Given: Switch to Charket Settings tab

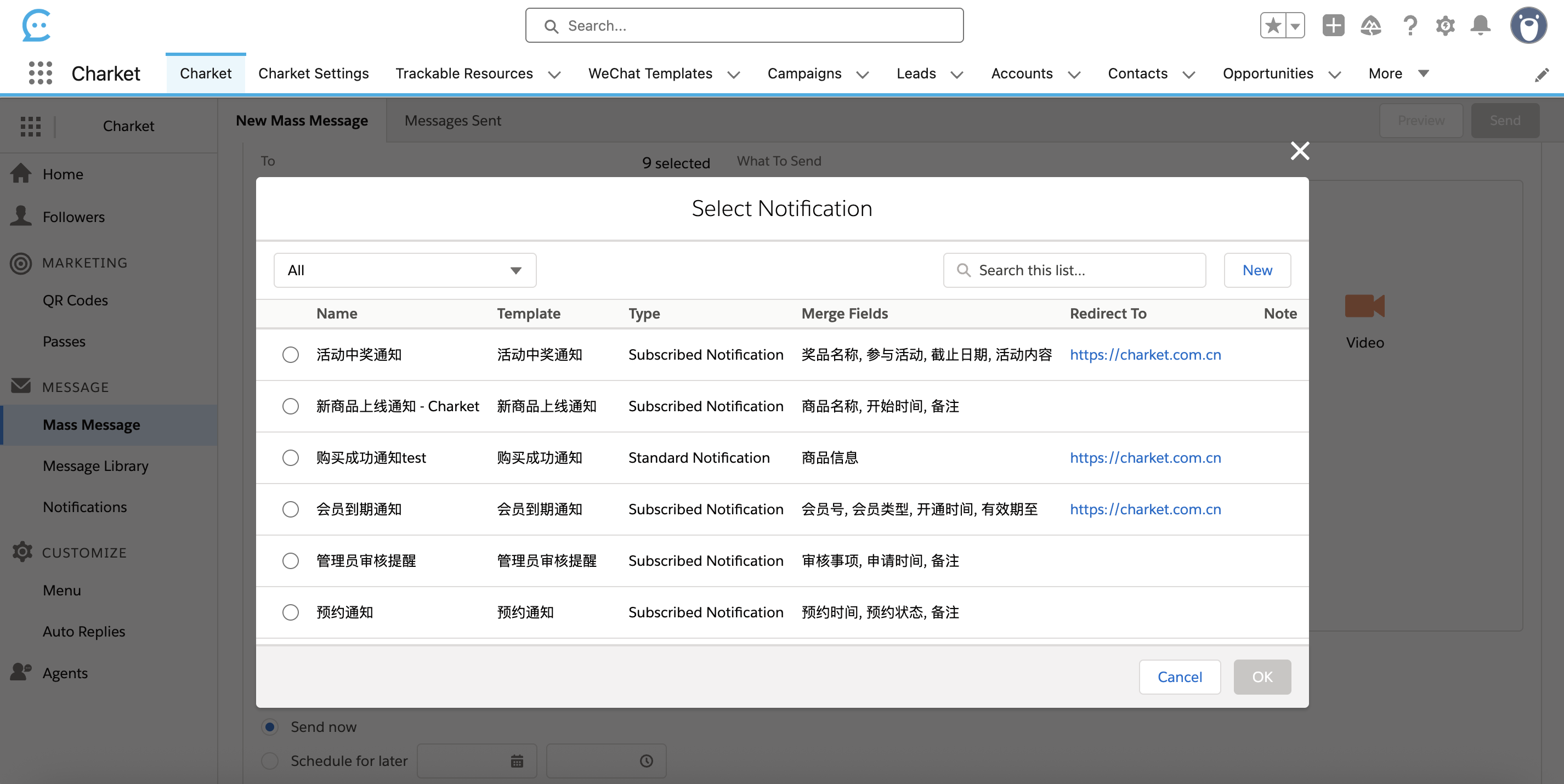Looking at the screenshot, I should (x=313, y=73).
